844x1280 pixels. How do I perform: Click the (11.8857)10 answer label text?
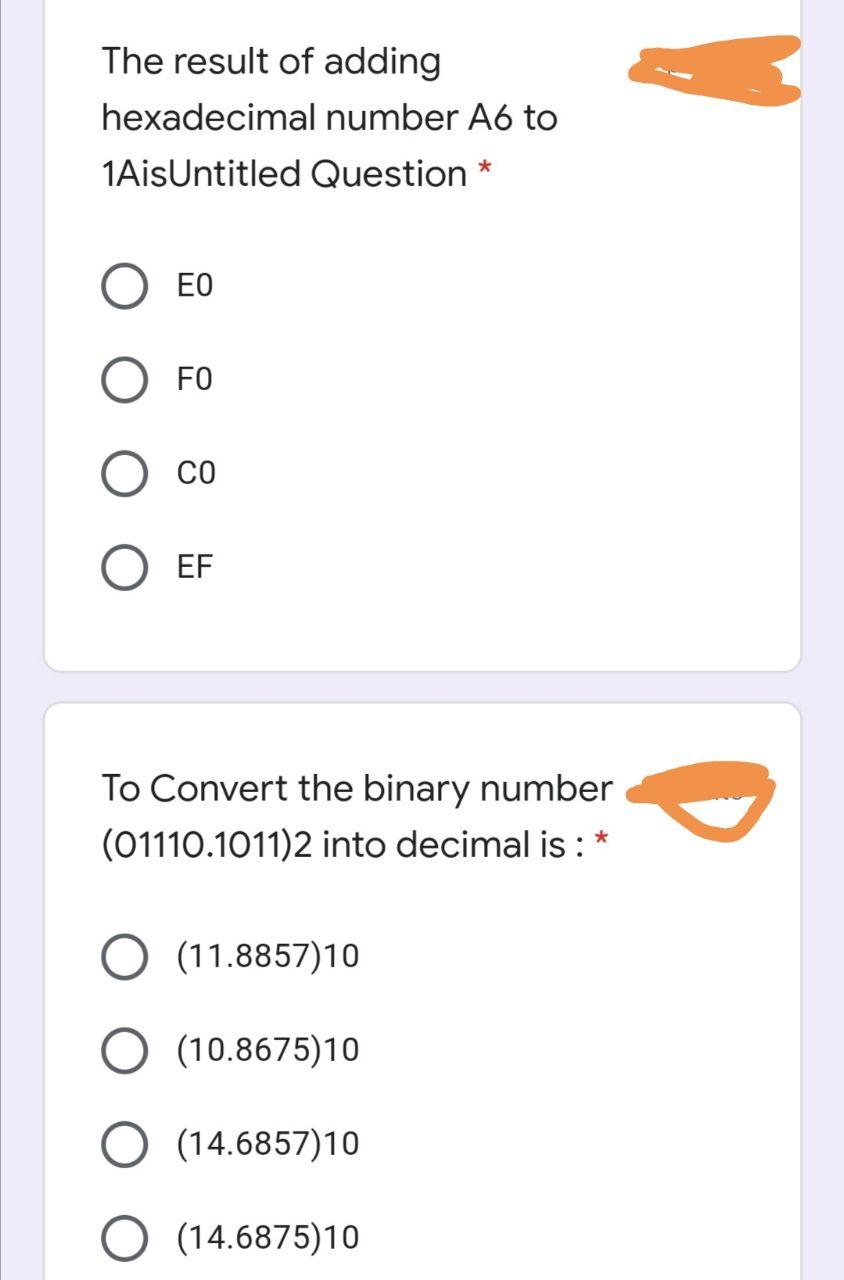(x=267, y=957)
